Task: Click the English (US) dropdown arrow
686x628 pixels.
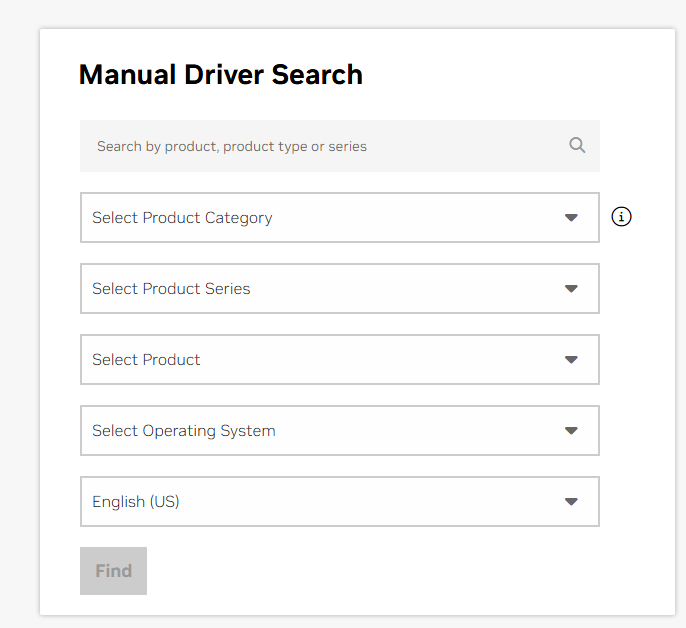Action: (571, 502)
